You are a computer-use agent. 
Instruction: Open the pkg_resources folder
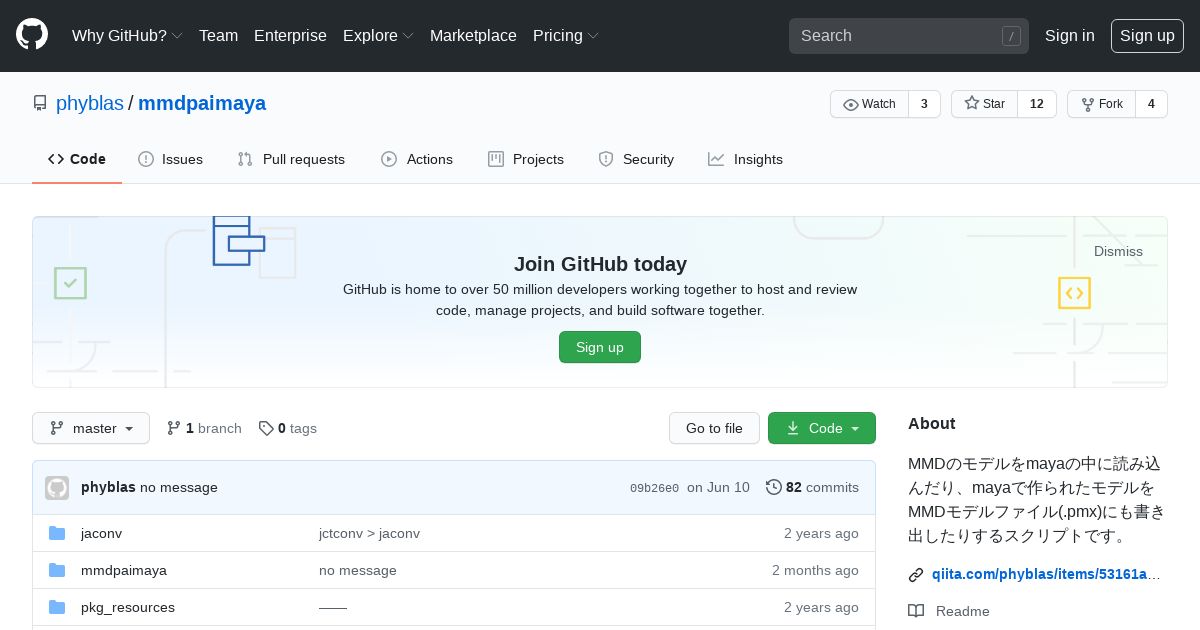tap(128, 607)
